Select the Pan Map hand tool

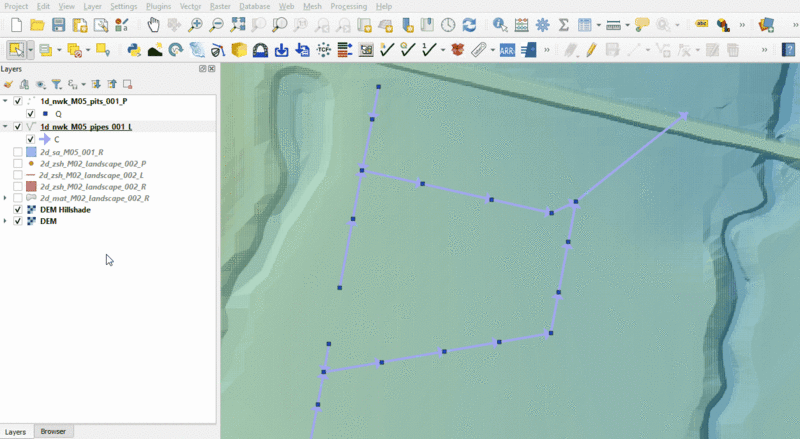[x=152, y=24]
